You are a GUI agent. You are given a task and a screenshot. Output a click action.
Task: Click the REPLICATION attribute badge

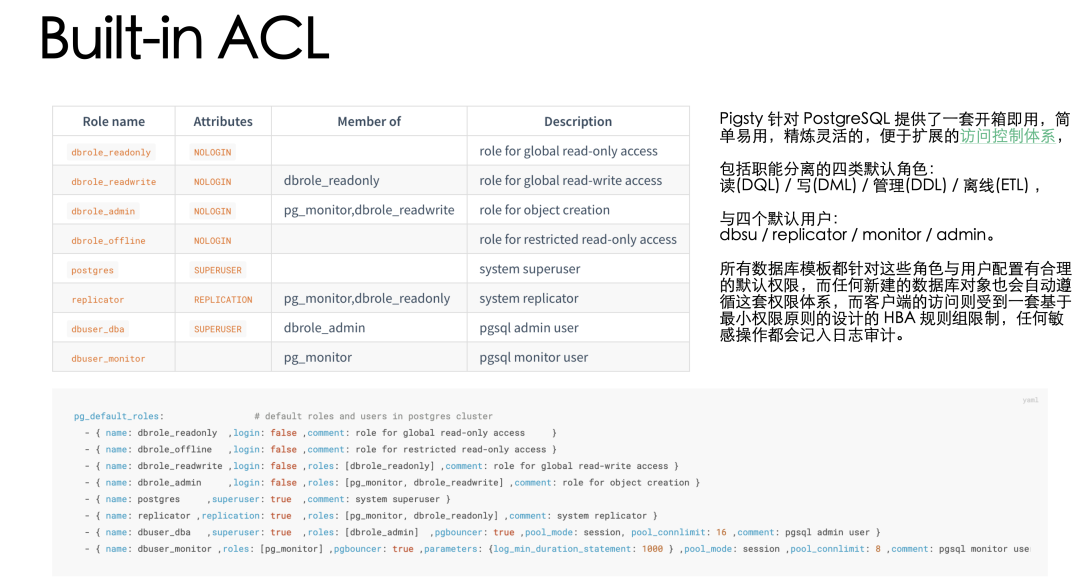click(223, 300)
